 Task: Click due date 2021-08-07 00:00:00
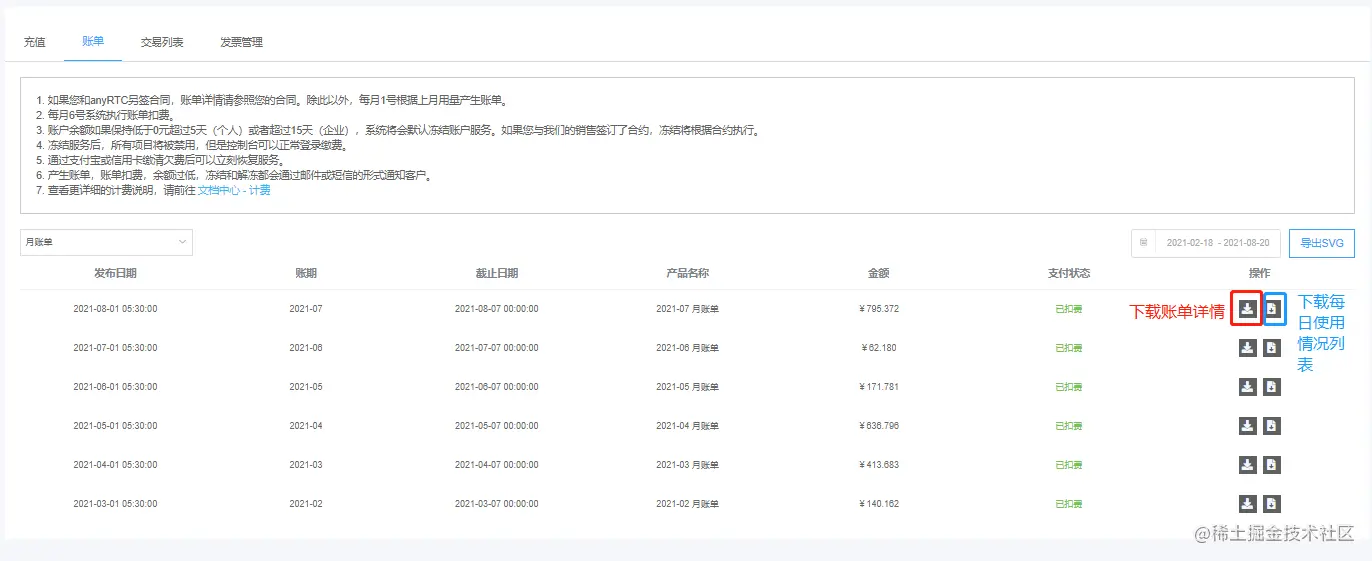pyautogui.click(x=497, y=309)
